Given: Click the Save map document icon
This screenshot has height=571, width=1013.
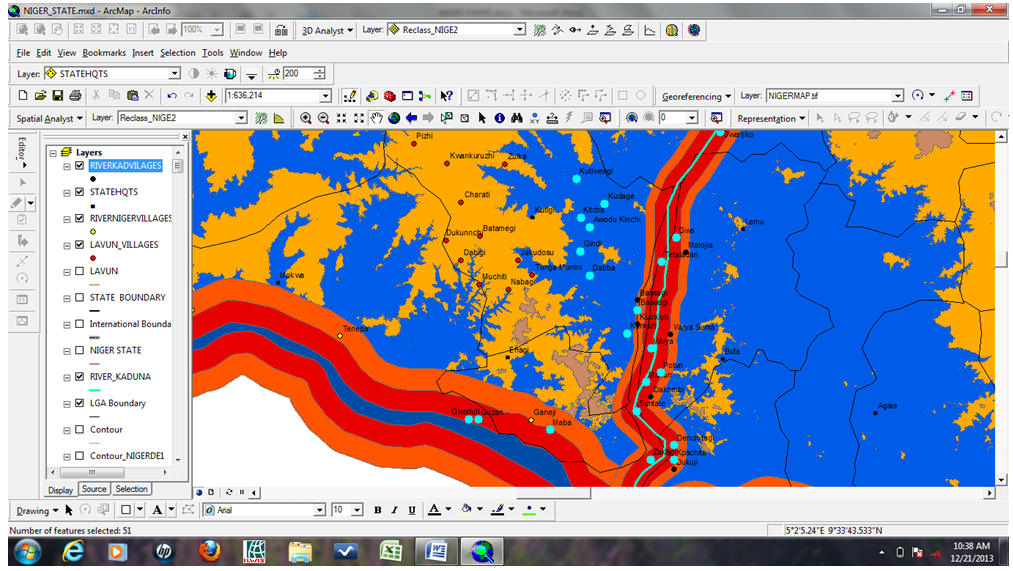Looking at the screenshot, I should coord(58,96).
